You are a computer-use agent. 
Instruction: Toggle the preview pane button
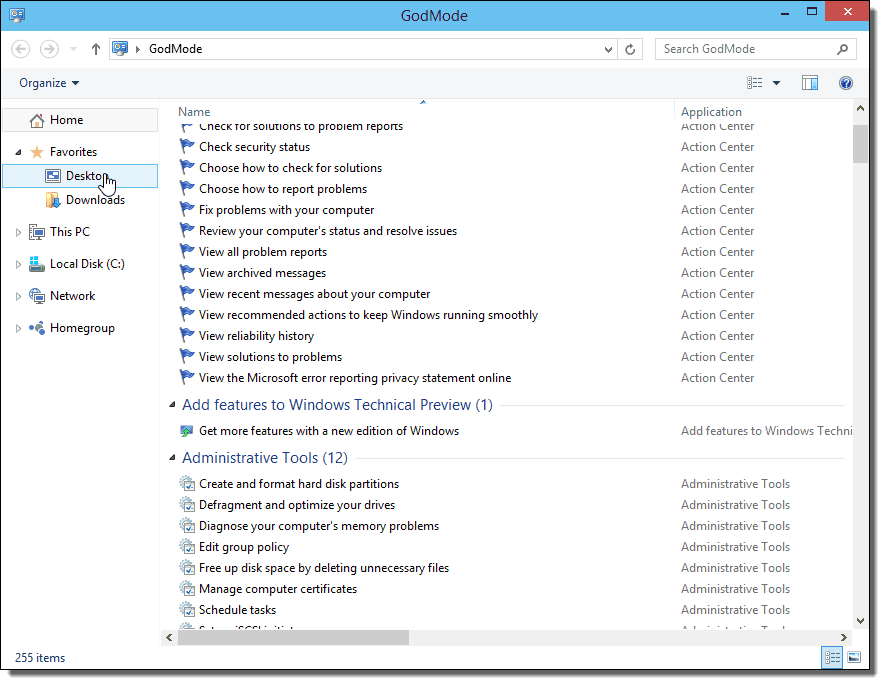tap(810, 83)
